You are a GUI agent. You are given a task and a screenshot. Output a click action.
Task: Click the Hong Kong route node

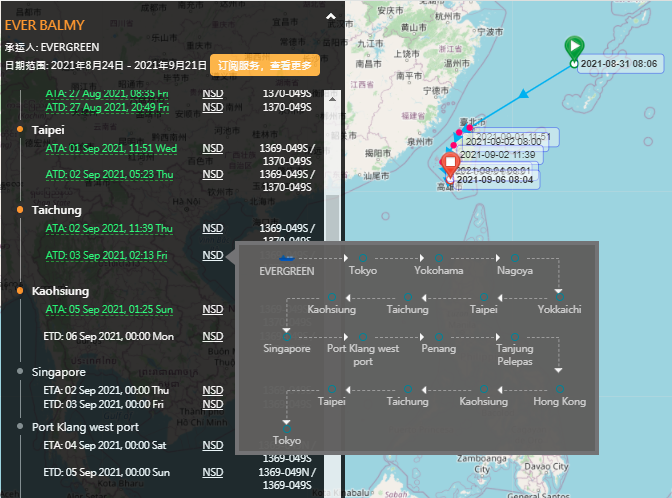pyautogui.click(x=560, y=389)
